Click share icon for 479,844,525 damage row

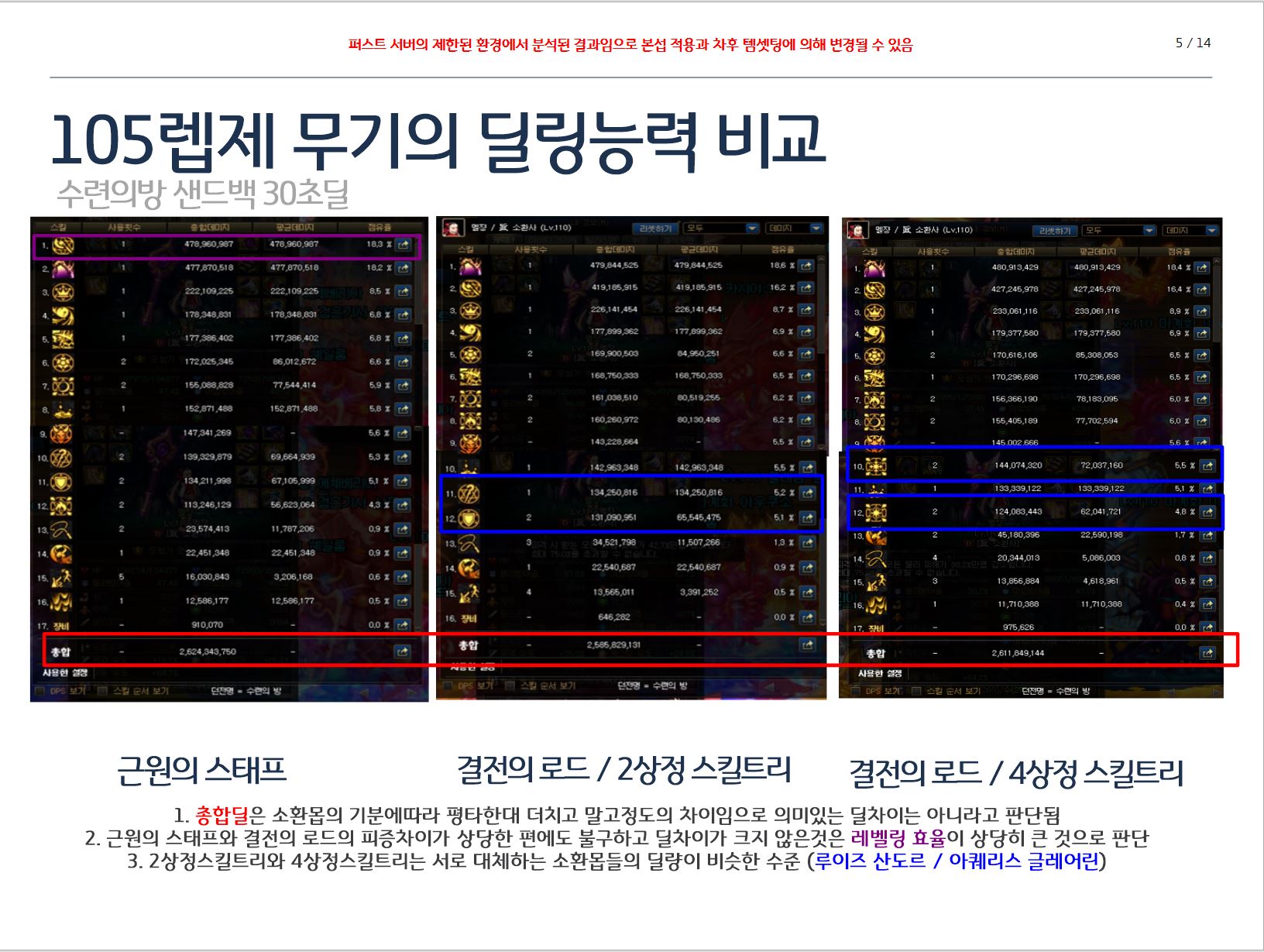(x=807, y=266)
